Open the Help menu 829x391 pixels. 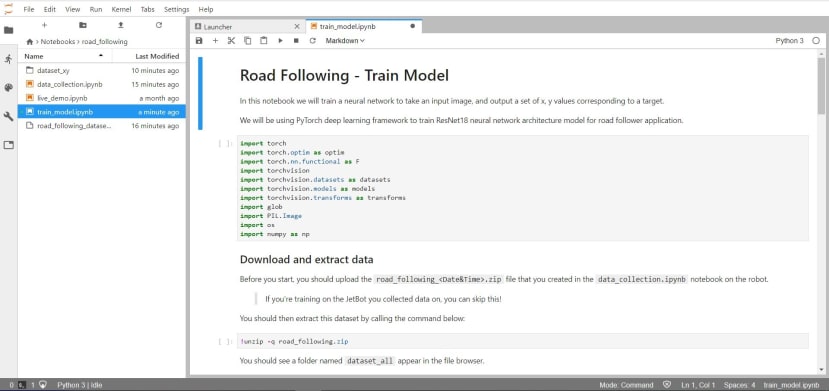206,10
